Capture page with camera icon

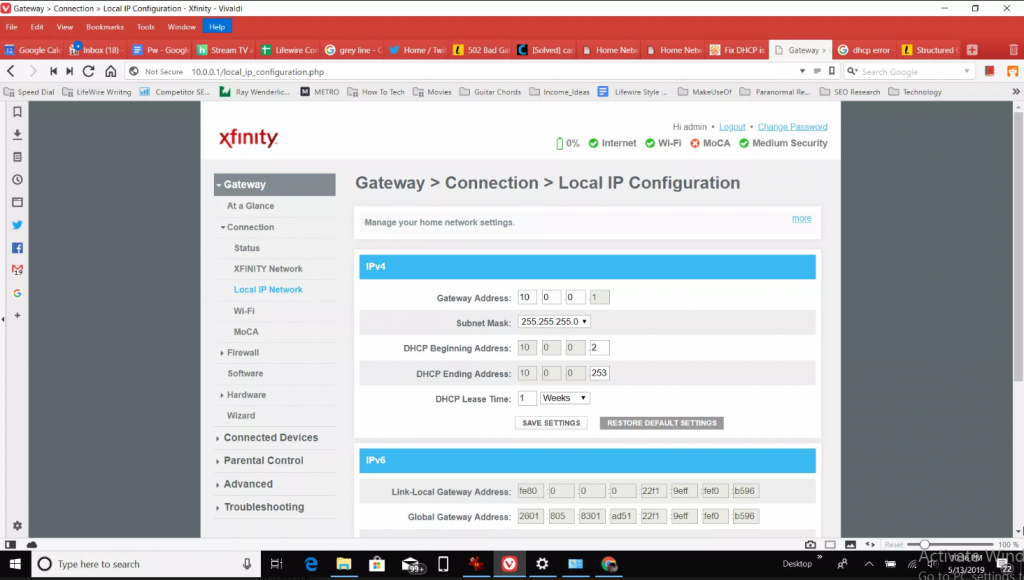point(810,544)
